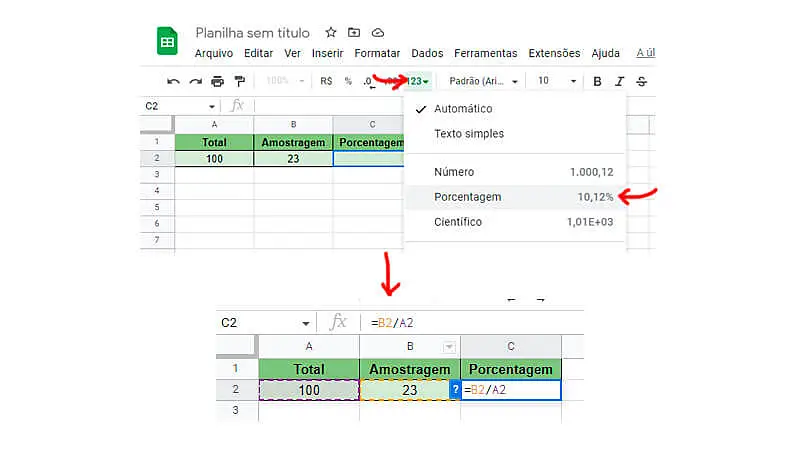Open the Dados menu
Image resolution: width=800 pixels, height=450 pixels.
[x=427, y=53]
